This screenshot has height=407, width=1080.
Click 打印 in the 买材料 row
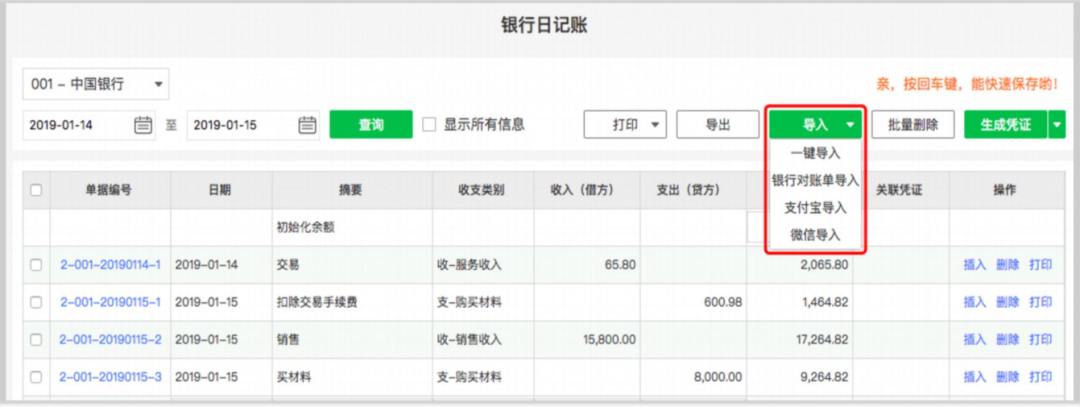pyautogui.click(x=1041, y=377)
